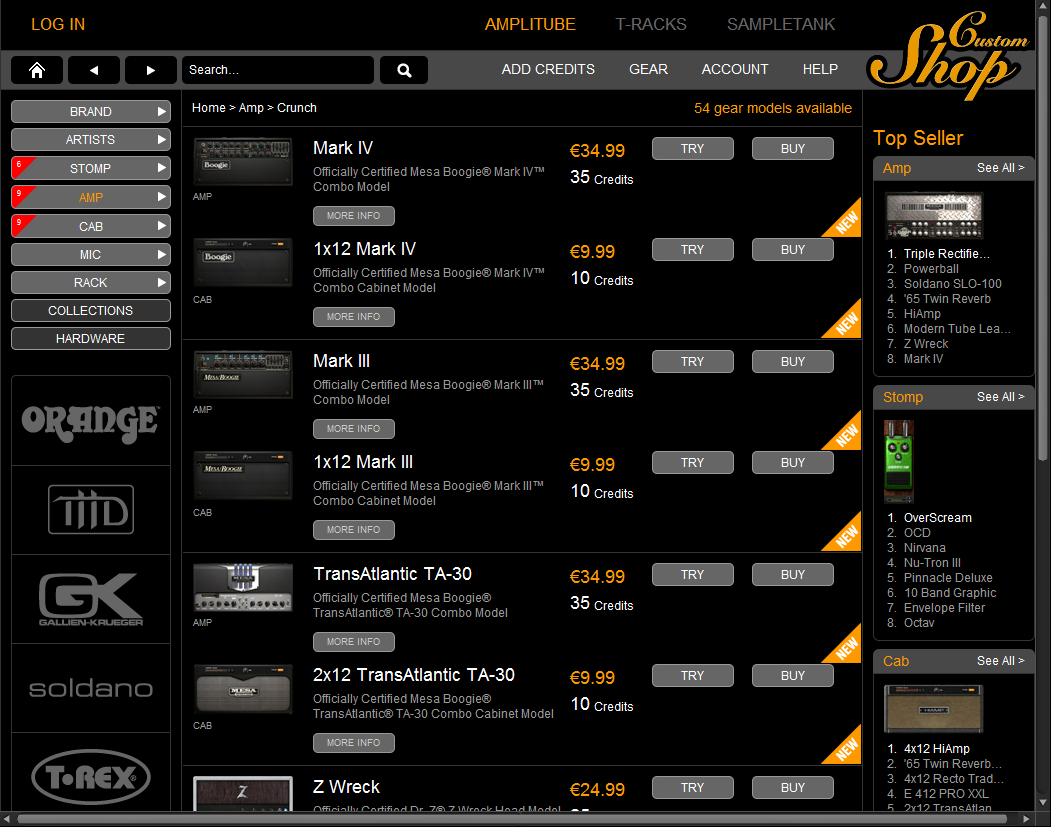Image resolution: width=1051 pixels, height=827 pixels.
Task: Click the horizontal scrollbar thumb
Action: point(511,819)
